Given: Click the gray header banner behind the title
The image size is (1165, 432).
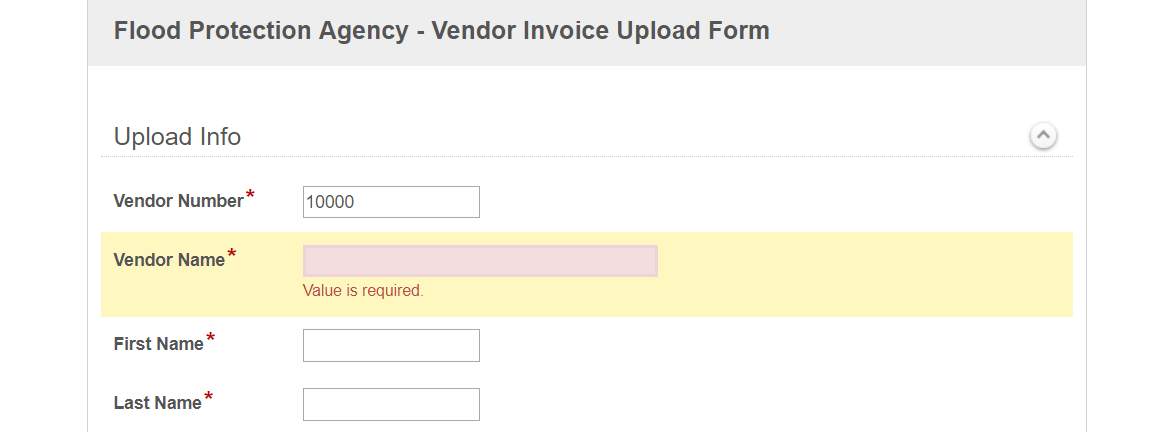Looking at the screenshot, I should click(929, 33).
